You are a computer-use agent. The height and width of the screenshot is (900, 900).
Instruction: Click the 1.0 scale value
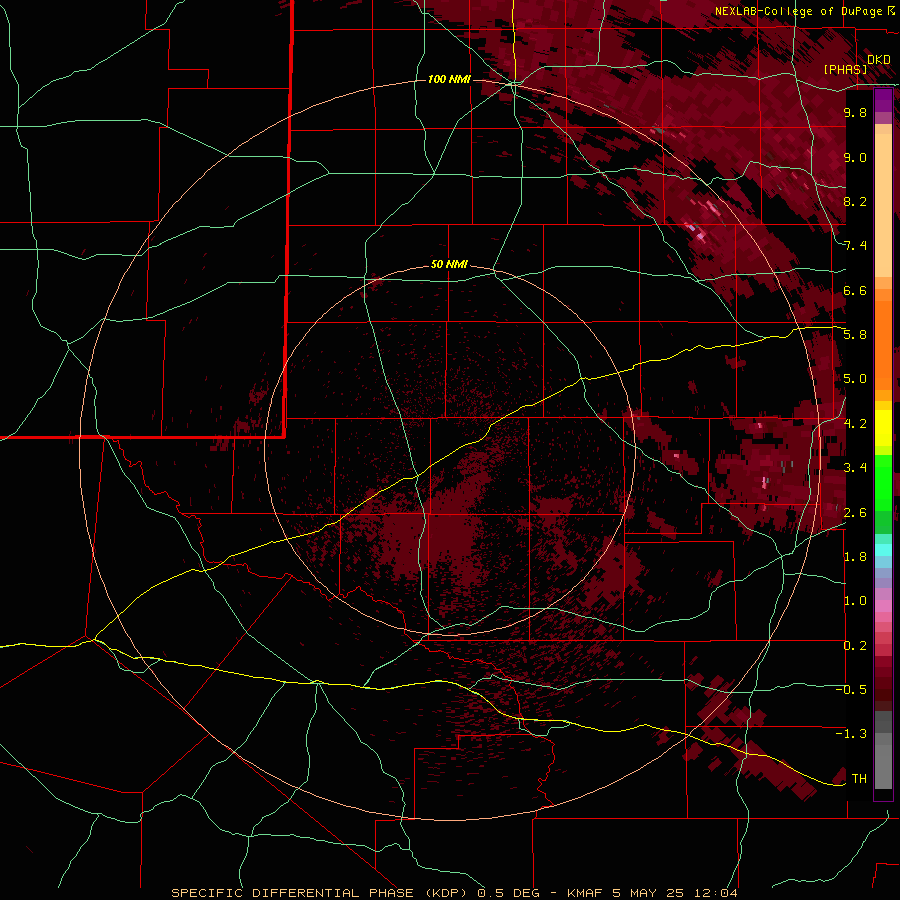(855, 600)
